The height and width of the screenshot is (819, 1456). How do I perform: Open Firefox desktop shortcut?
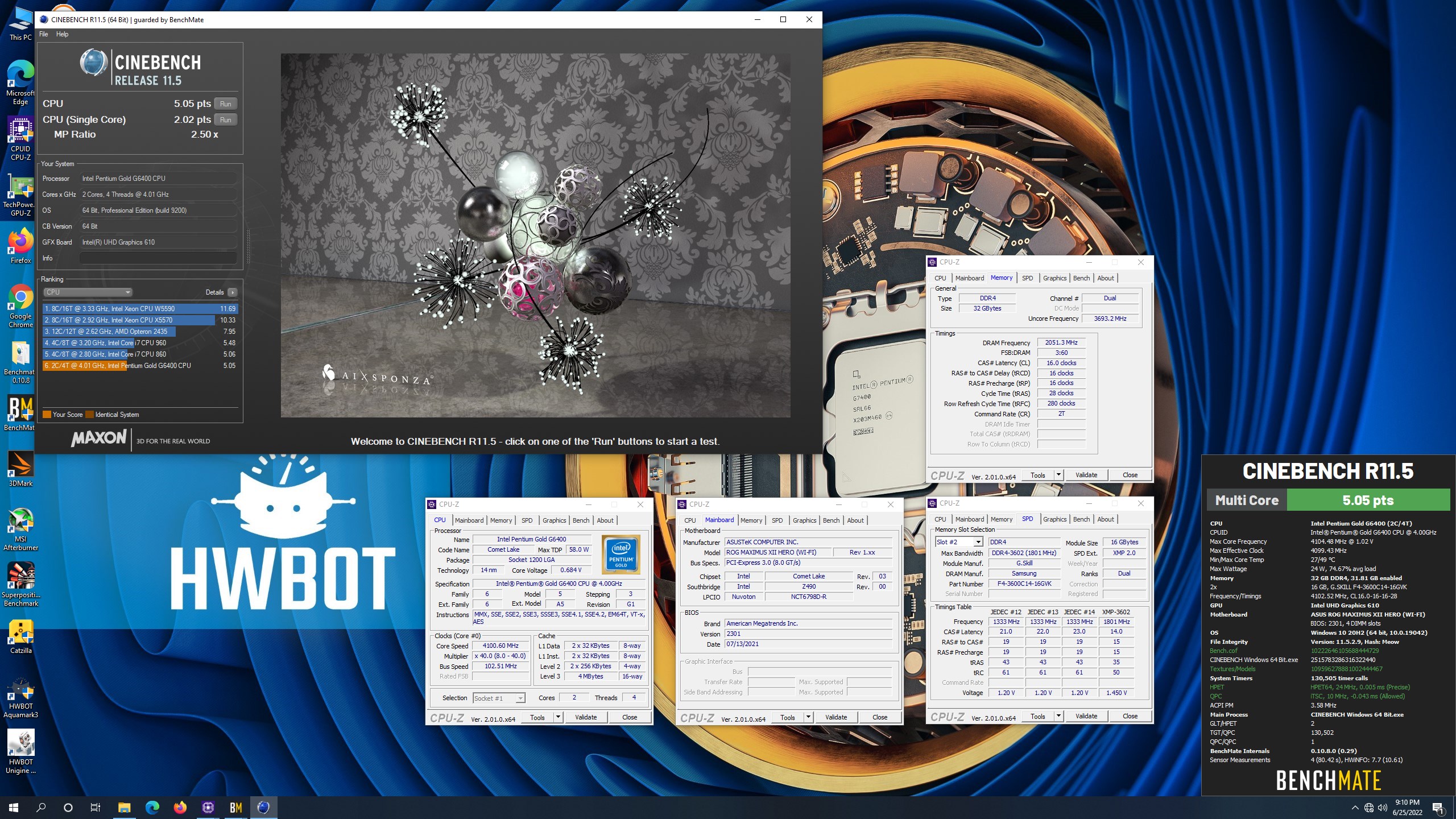click(20, 246)
